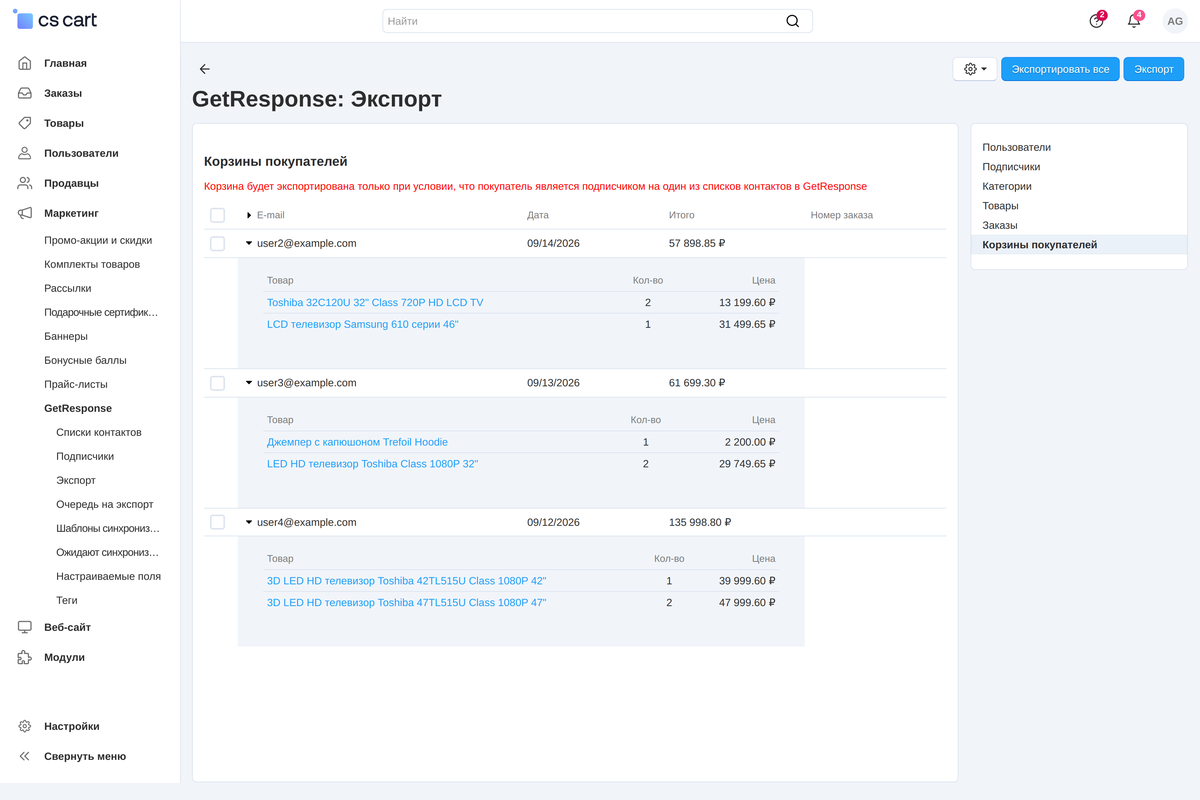Click the CS-Cart logo

pyautogui.click(x=56, y=20)
